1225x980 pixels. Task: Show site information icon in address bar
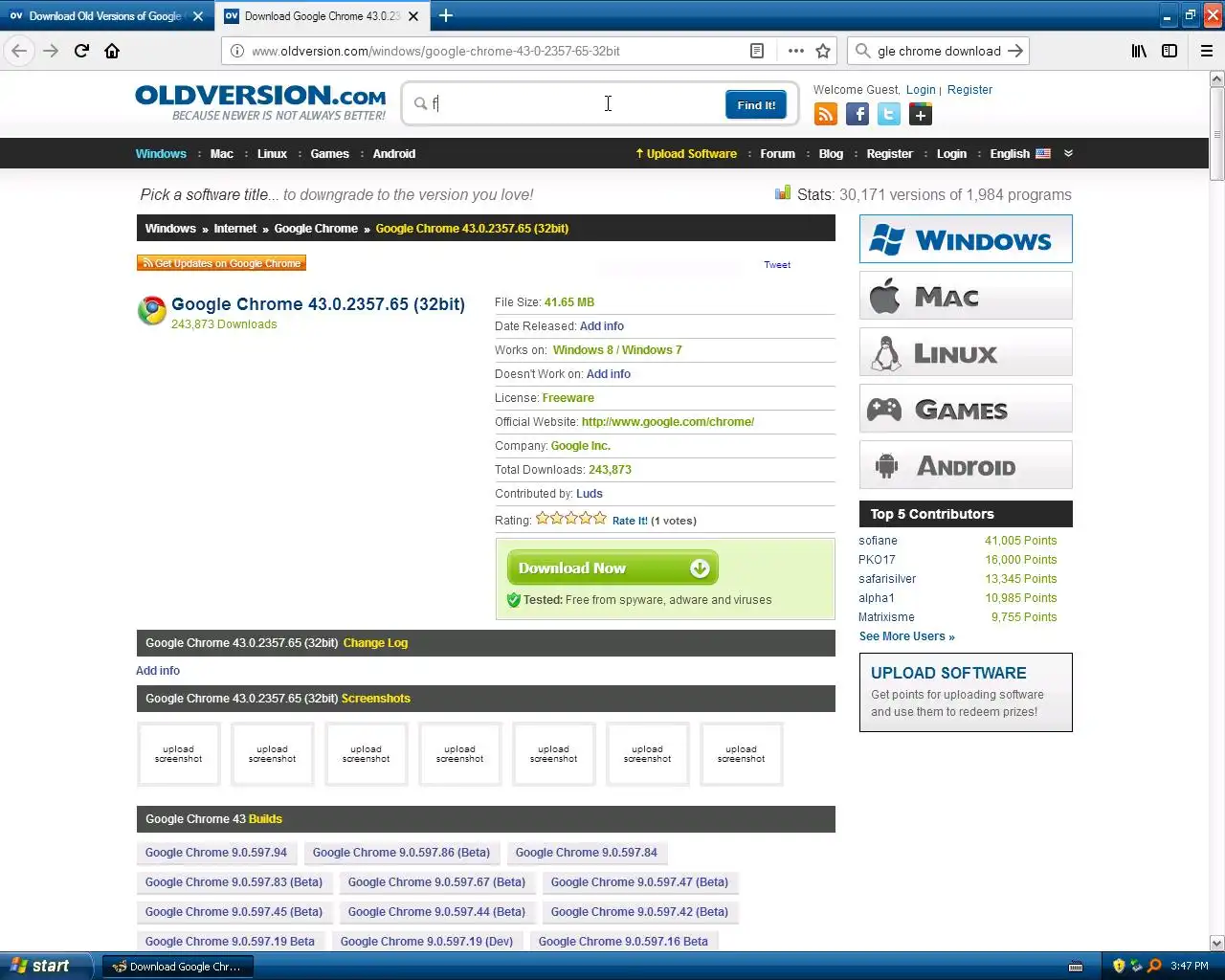pyautogui.click(x=236, y=51)
